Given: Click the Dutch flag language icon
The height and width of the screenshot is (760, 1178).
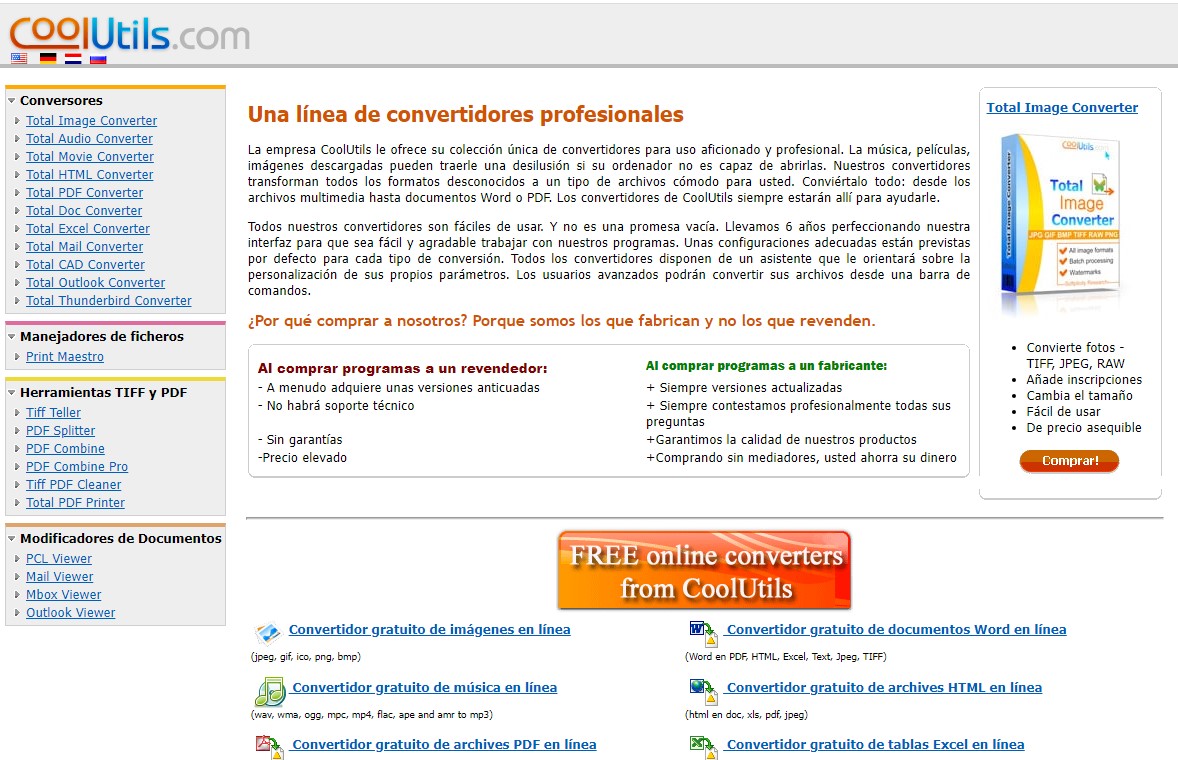Looking at the screenshot, I should 73,58.
